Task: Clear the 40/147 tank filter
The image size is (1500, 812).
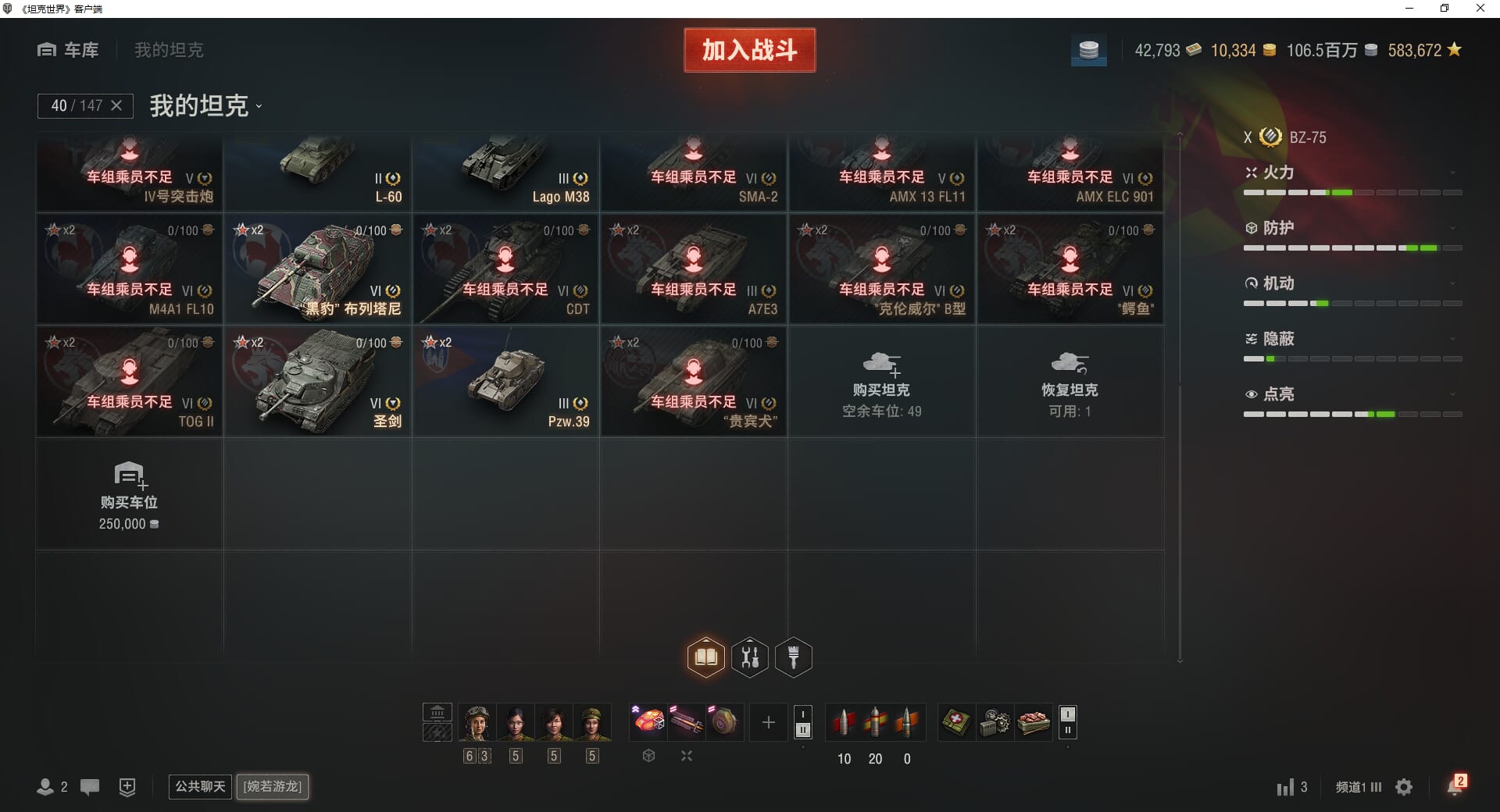Action: (116, 105)
